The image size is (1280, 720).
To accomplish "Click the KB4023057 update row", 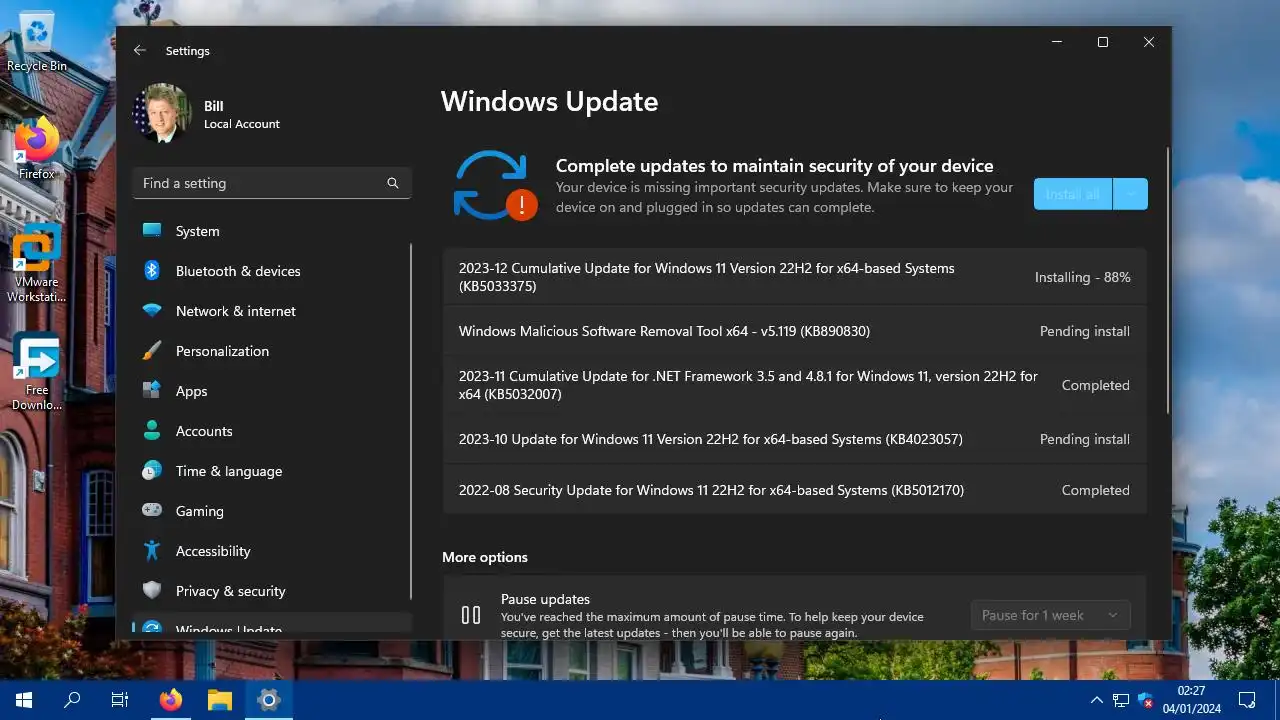I will tap(794, 439).
